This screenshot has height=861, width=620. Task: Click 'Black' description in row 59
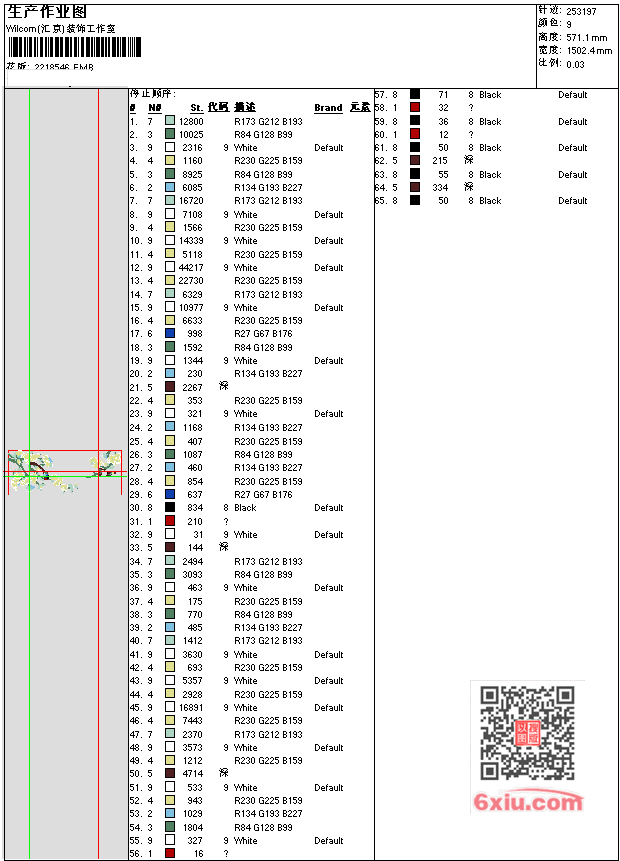click(x=490, y=121)
